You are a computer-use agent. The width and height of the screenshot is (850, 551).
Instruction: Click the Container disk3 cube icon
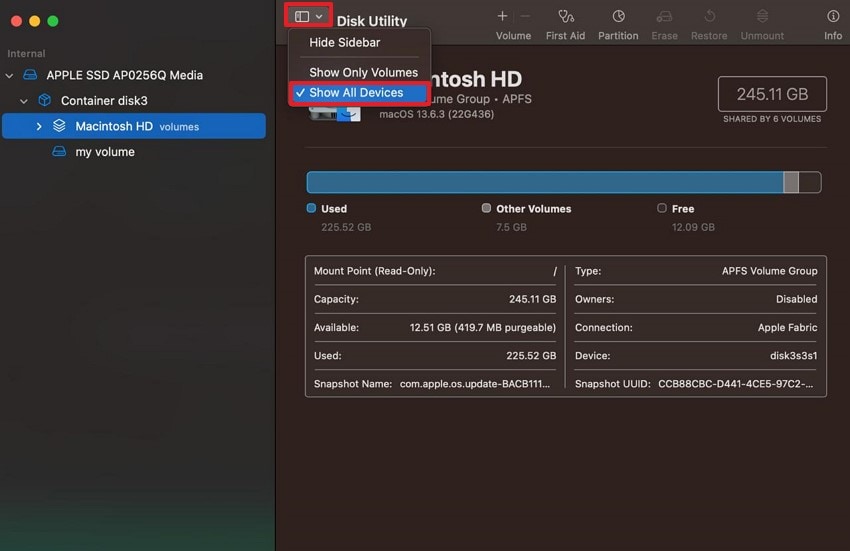coord(44,100)
